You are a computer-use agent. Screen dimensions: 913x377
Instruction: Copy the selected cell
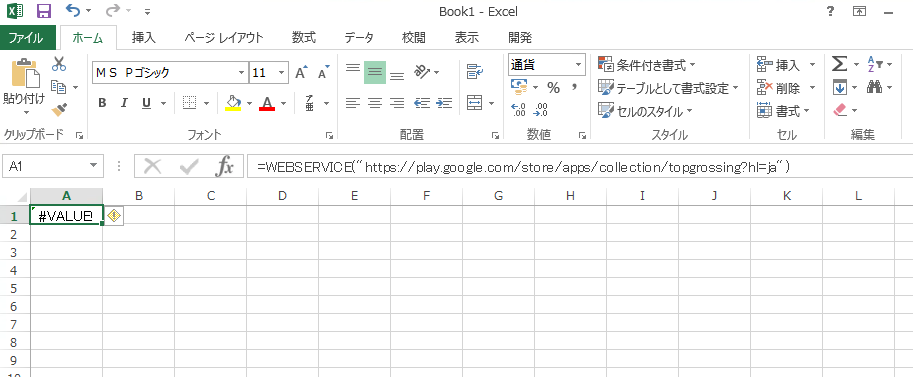pyautogui.click(x=59, y=87)
